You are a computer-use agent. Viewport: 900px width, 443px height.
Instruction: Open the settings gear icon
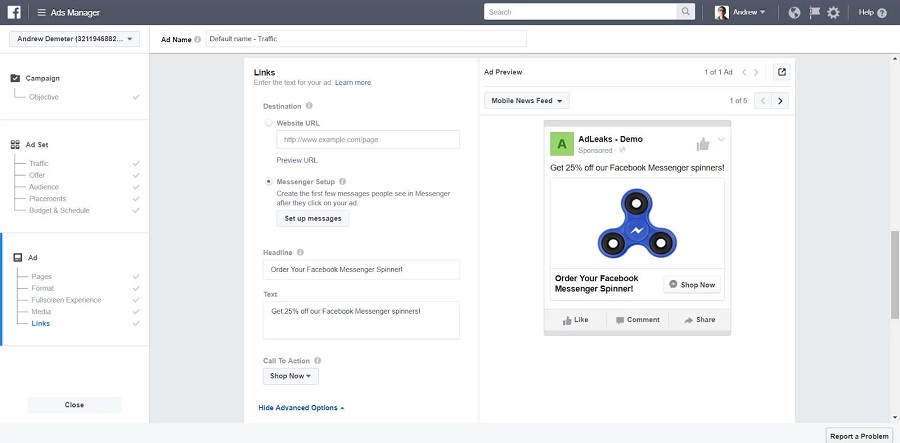coord(833,12)
